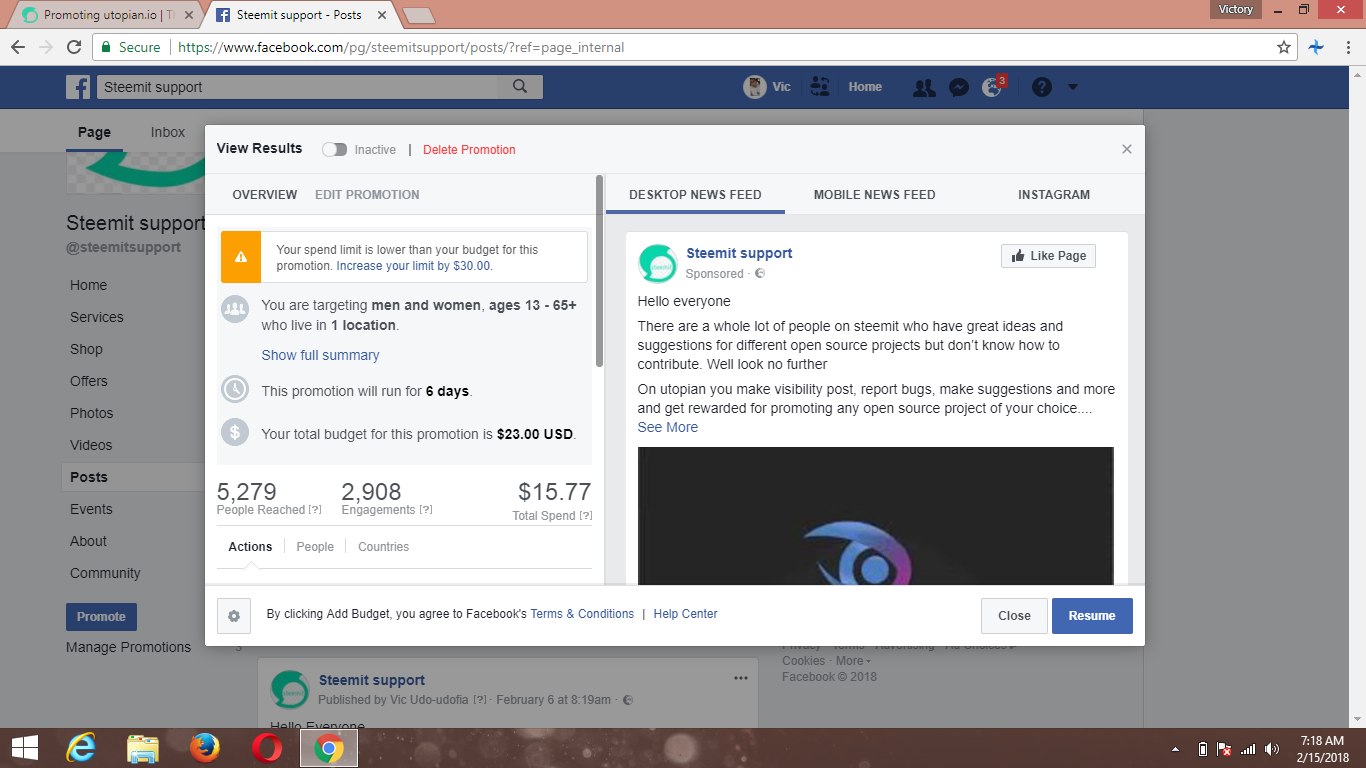Image resolution: width=1366 pixels, height=768 pixels.
Task: Click Vic's profile picture in the navbar
Action: (x=753, y=86)
